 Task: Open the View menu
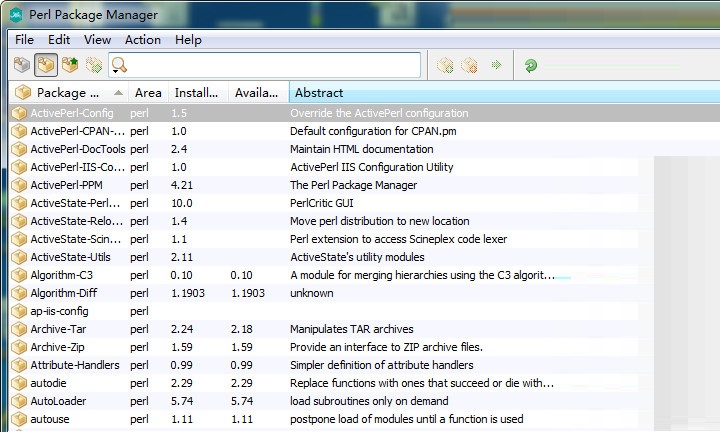point(97,40)
